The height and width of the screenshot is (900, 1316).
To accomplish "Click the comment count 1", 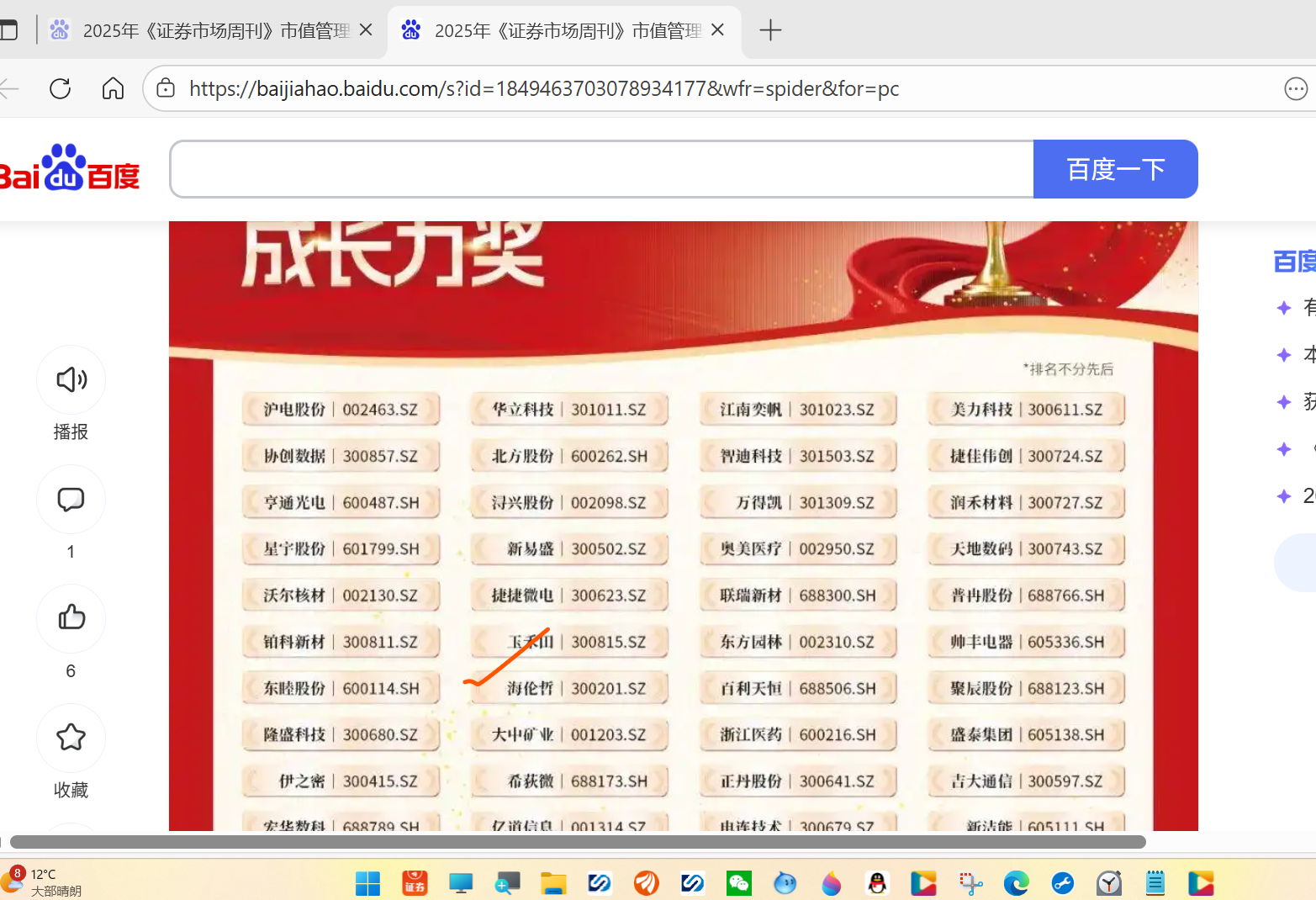I will (x=71, y=552).
